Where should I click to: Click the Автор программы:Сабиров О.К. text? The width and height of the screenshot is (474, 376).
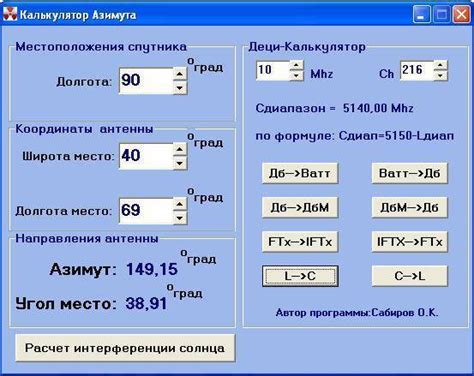pyautogui.click(x=357, y=313)
